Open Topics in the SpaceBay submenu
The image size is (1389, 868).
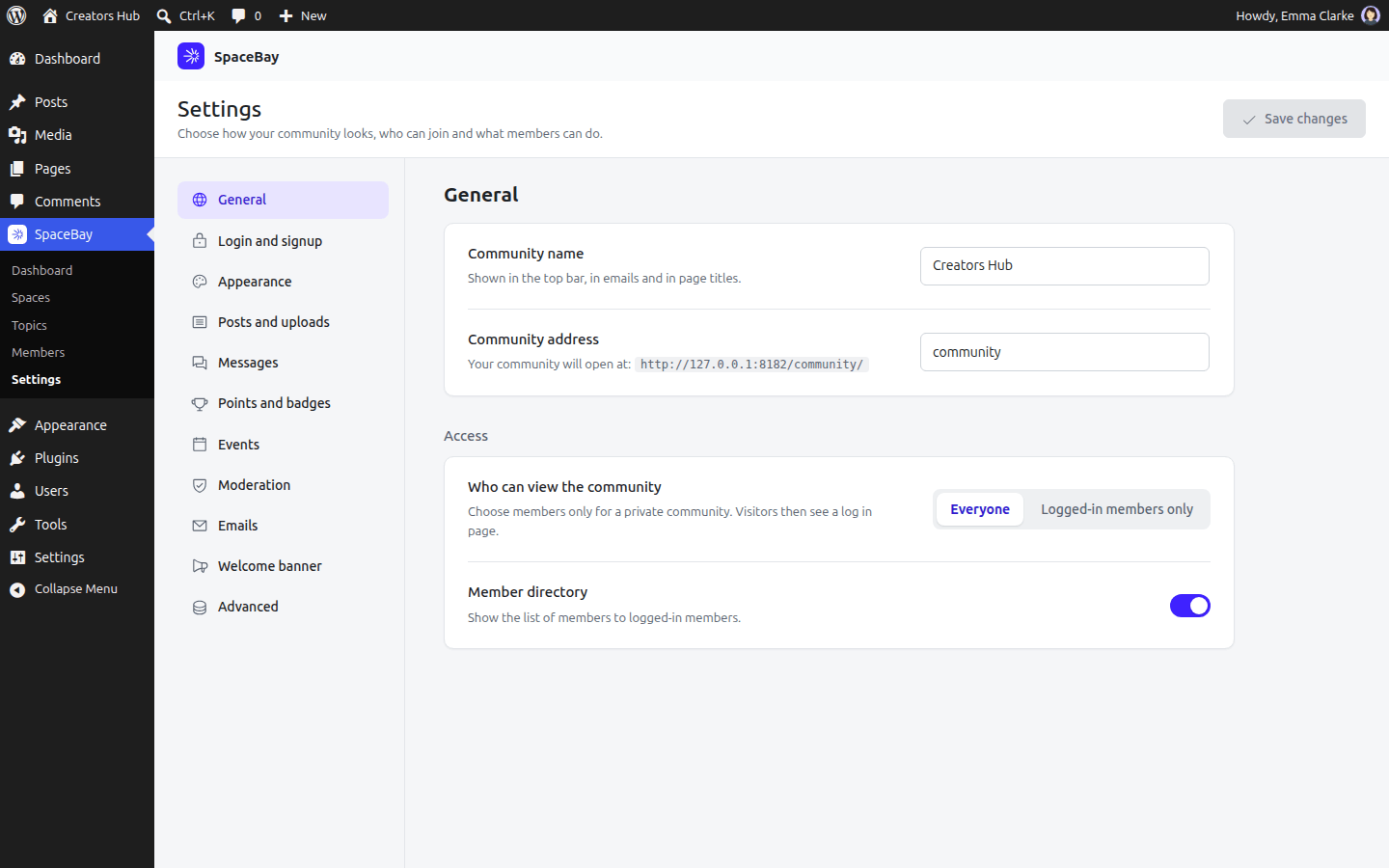pyautogui.click(x=30, y=326)
